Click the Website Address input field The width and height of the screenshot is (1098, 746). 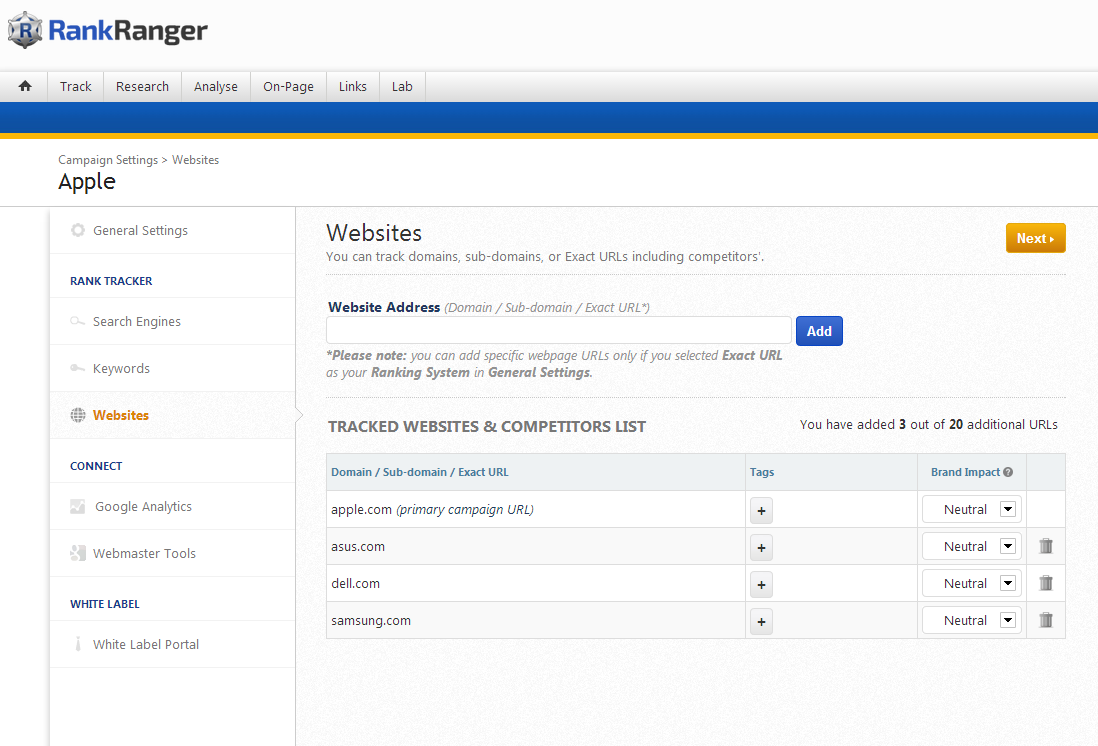tap(559, 331)
